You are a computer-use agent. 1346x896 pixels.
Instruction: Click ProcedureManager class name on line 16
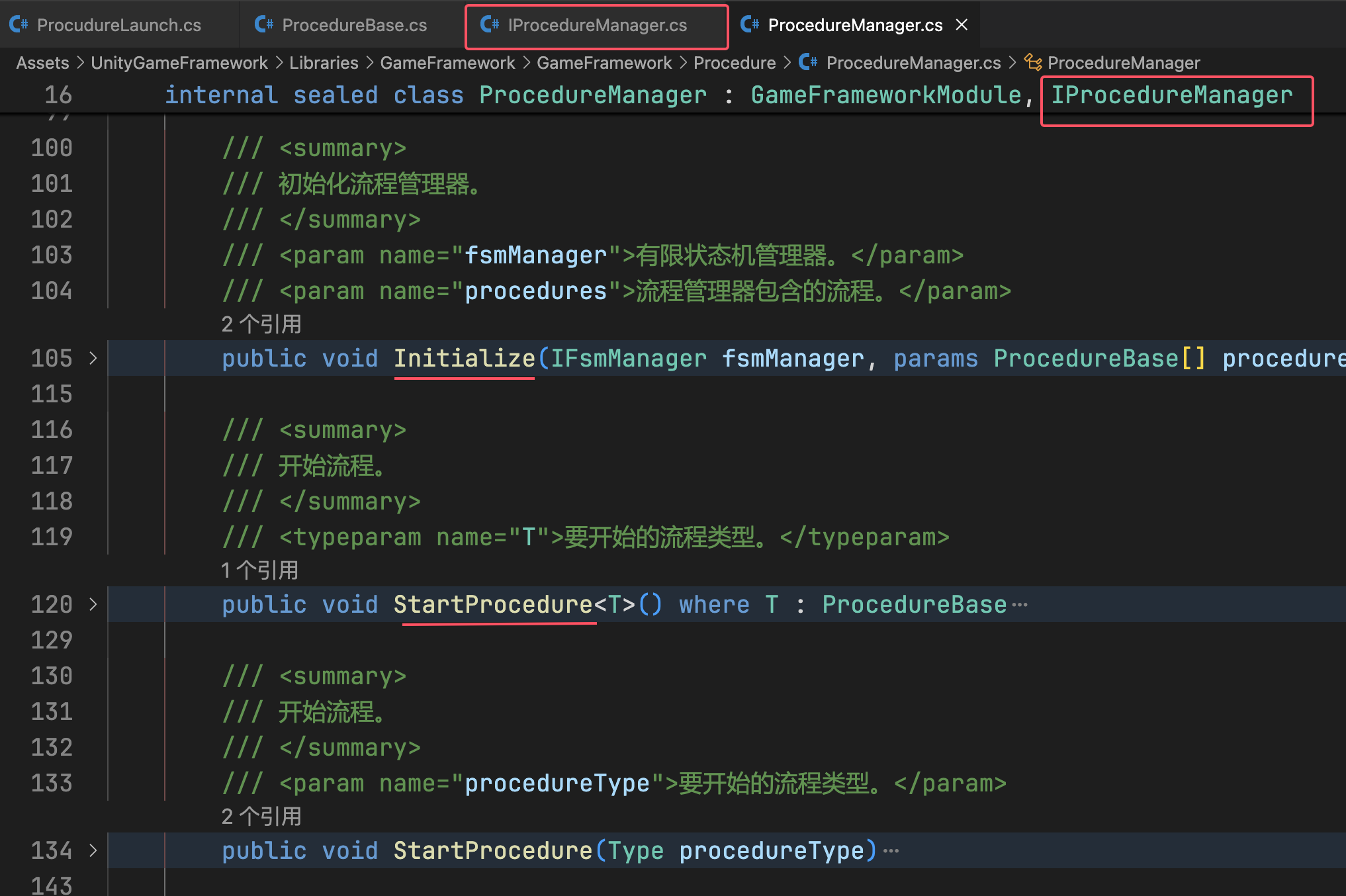pyautogui.click(x=593, y=95)
